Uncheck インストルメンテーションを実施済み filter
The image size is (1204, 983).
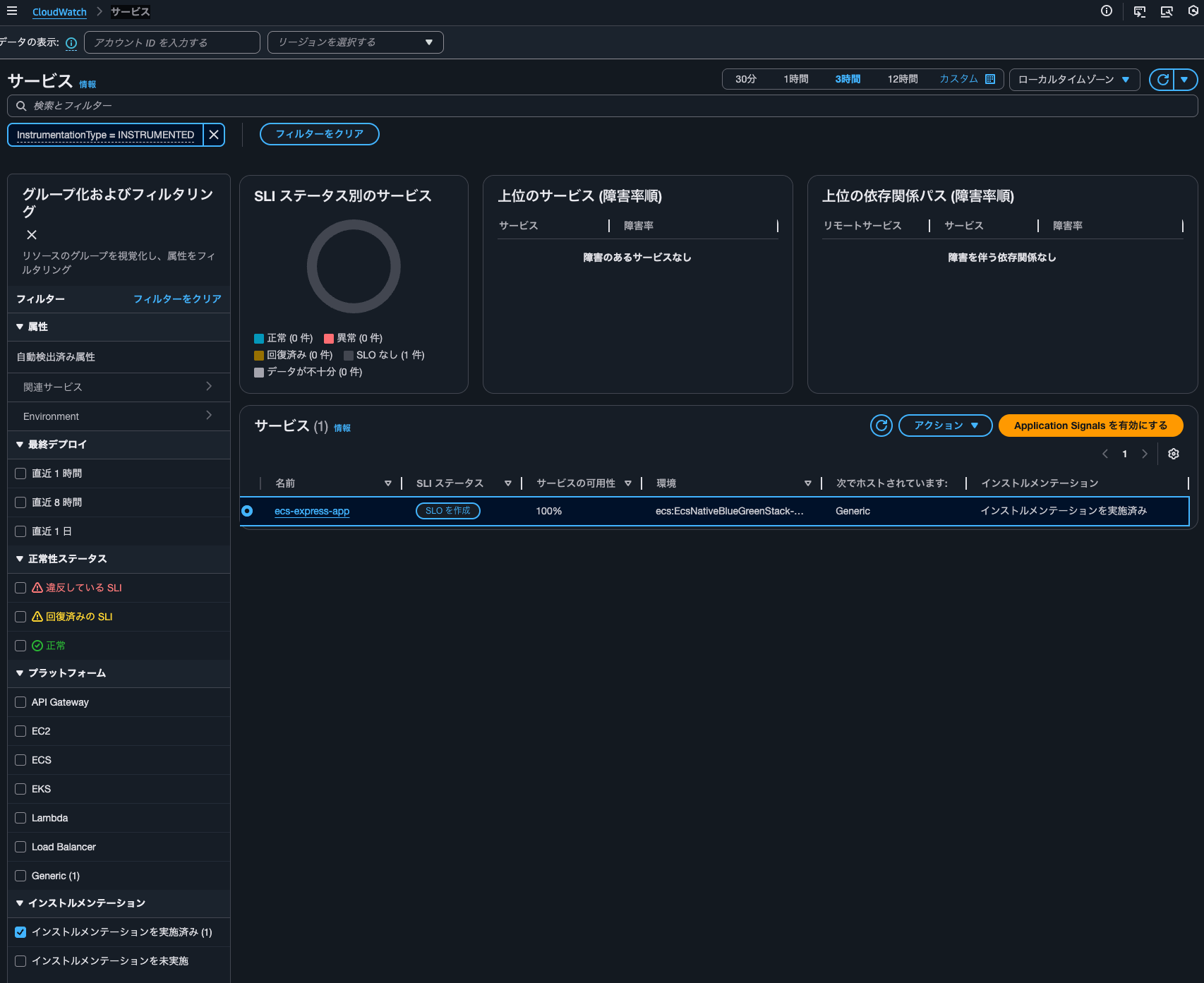(x=20, y=932)
